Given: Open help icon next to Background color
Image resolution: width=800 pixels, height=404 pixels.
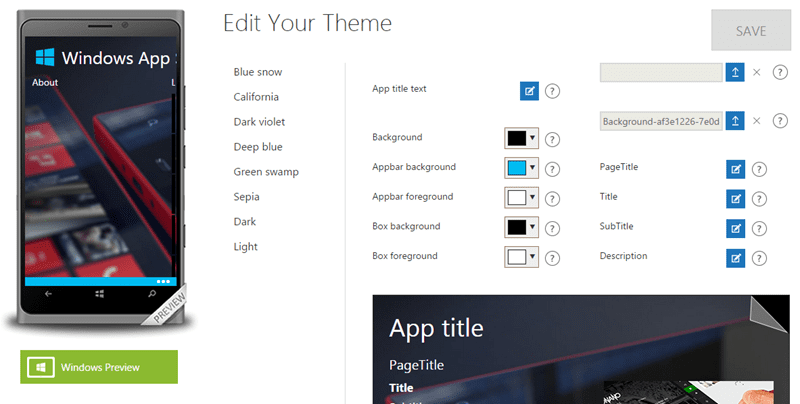Looking at the screenshot, I should [552, 139].
